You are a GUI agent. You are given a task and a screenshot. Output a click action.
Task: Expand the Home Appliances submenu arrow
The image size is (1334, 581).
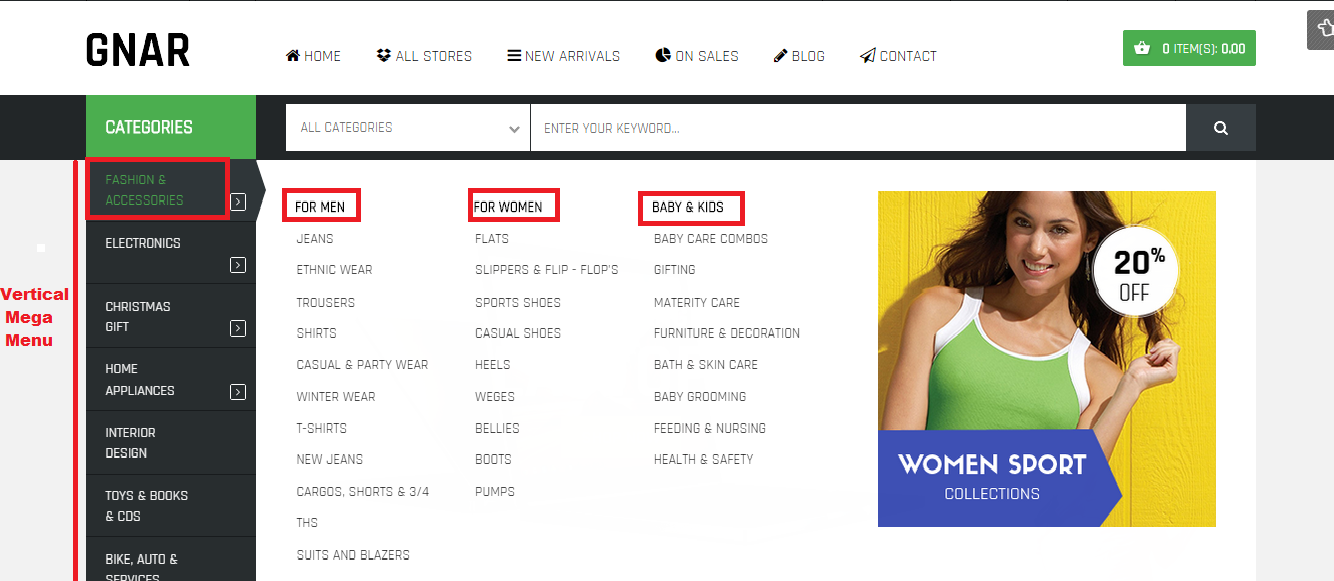tap(238, 392)
